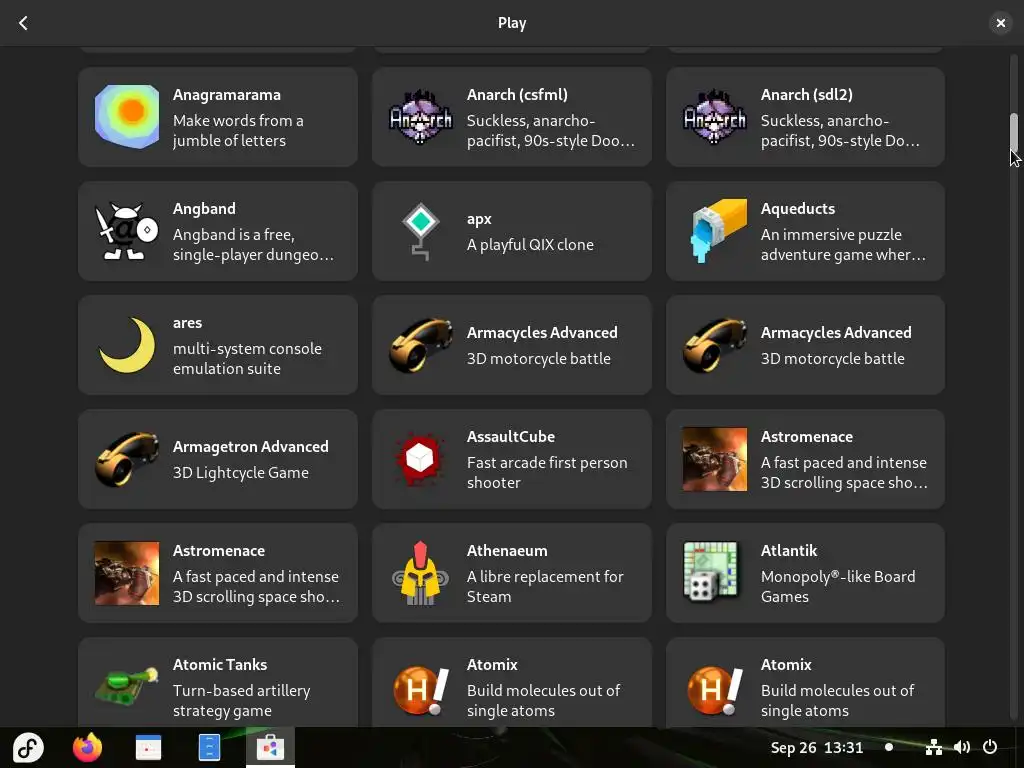Open the network status indicator
Image resolution: width=1024 pixels, height=768 pixels.
[934, 747]
